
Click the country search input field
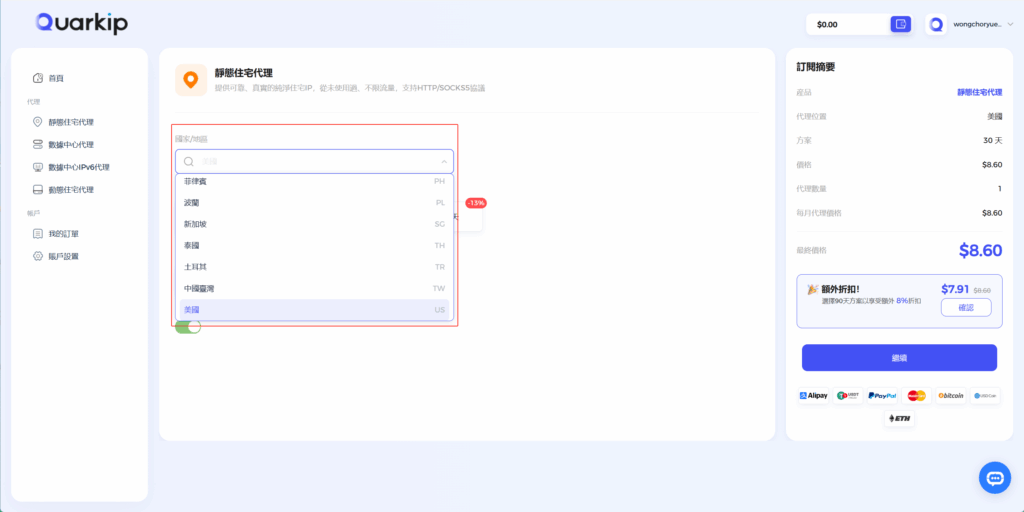point(314,161)
